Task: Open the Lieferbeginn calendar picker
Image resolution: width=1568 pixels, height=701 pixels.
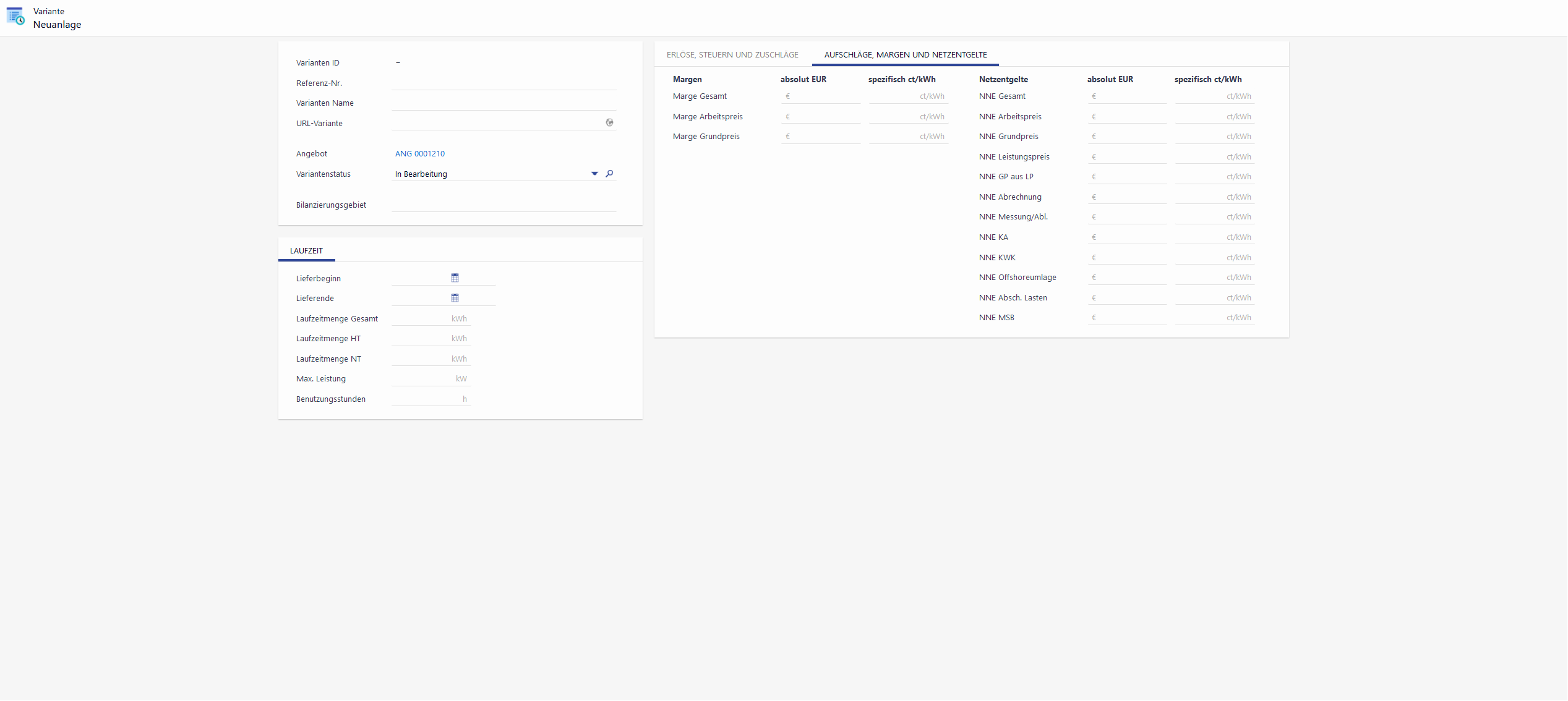Action: click(x=455, y=278)
